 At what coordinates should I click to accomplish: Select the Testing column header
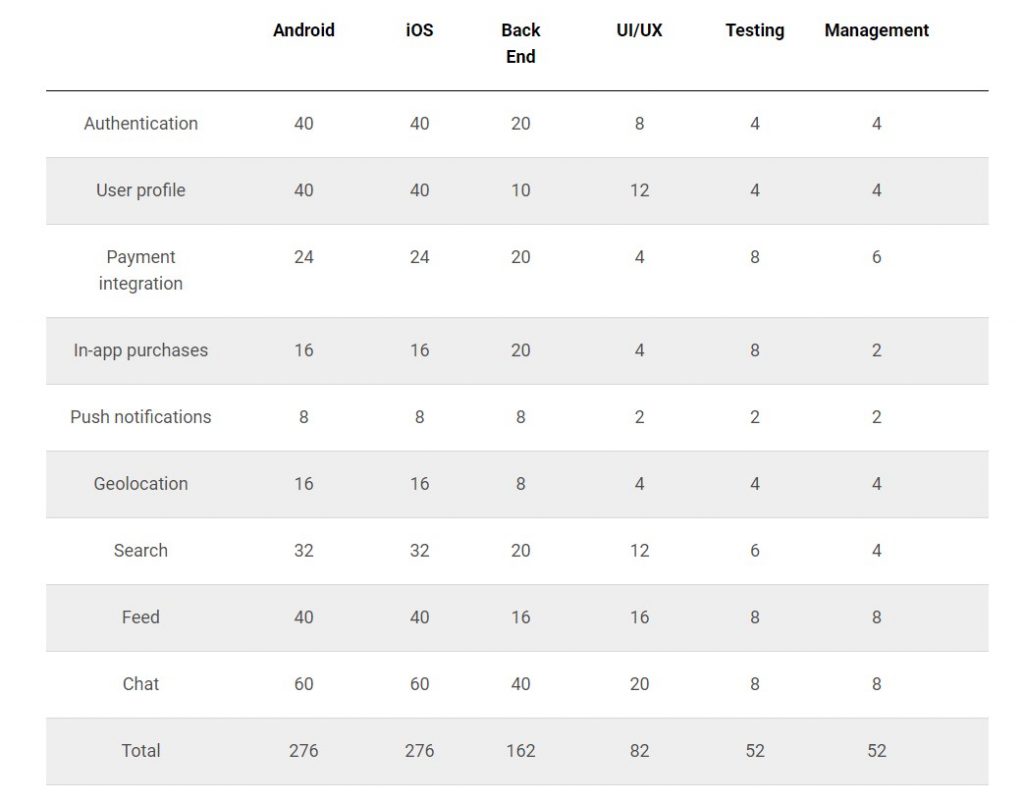tap(755, 31)
